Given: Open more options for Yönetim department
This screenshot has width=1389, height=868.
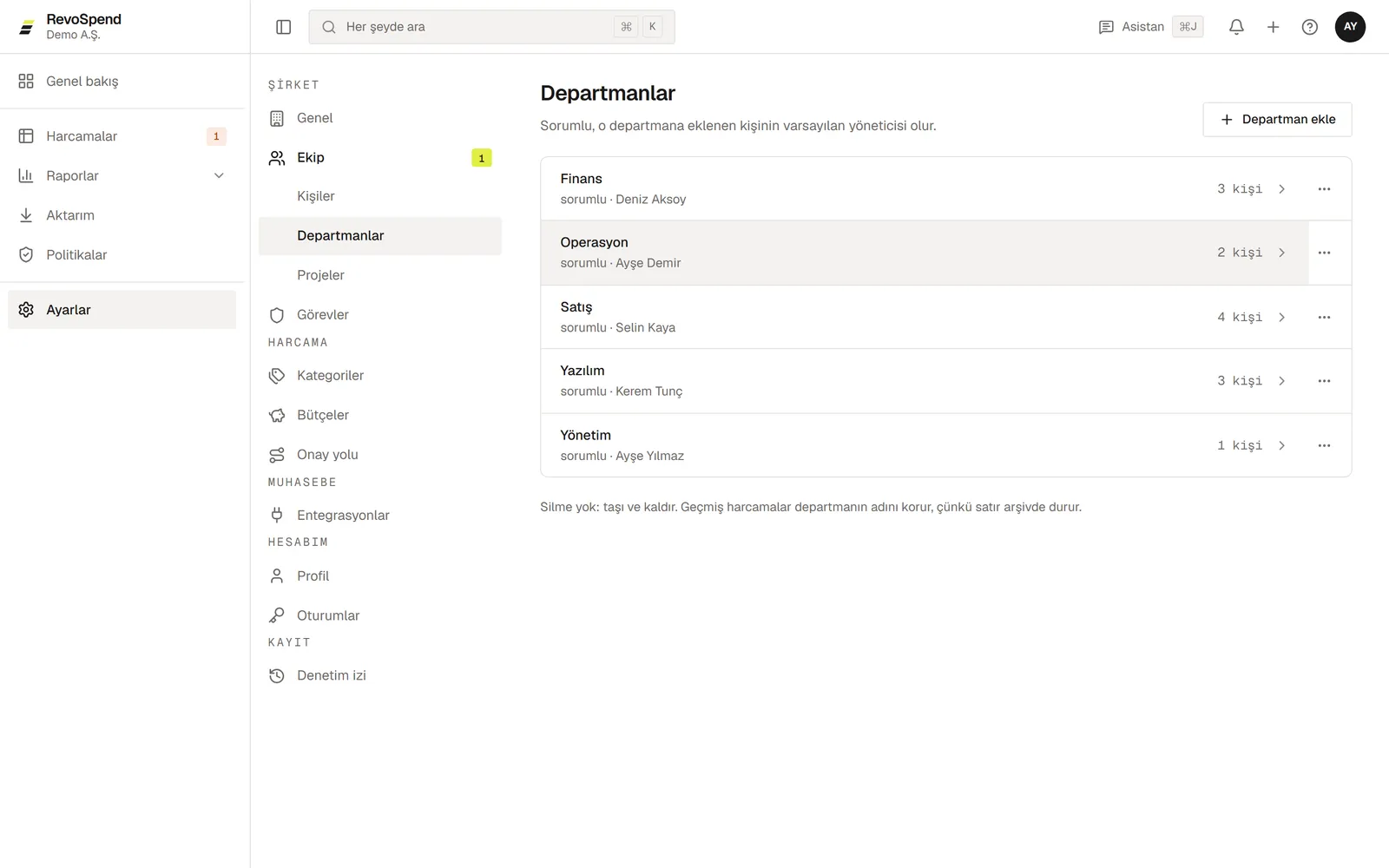Looking at the screenshot, I should point(1324,445).
